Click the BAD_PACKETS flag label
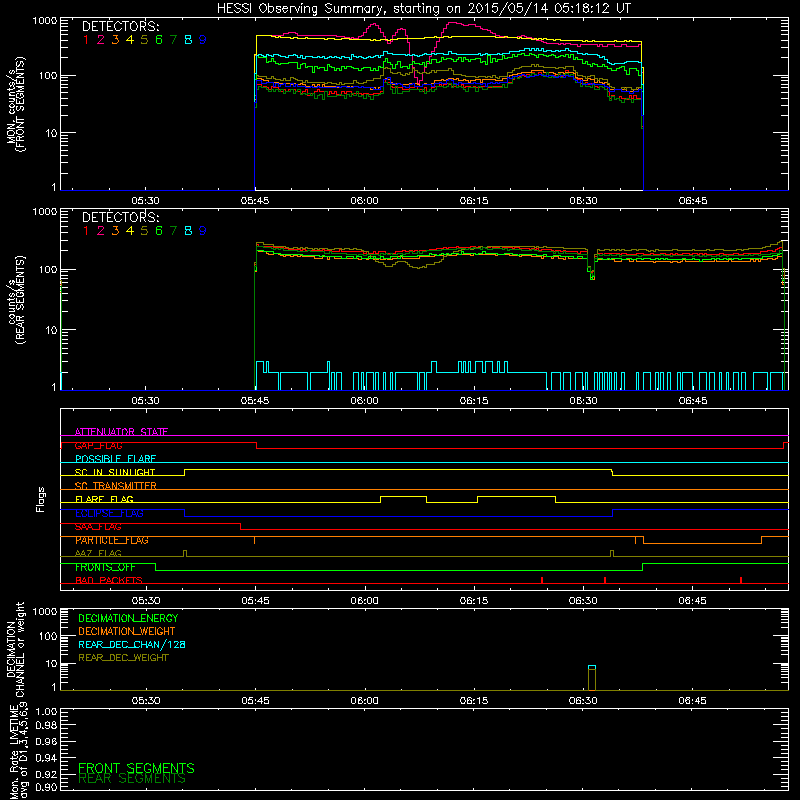This screenshot has width=800, height=800. point(109,580)
